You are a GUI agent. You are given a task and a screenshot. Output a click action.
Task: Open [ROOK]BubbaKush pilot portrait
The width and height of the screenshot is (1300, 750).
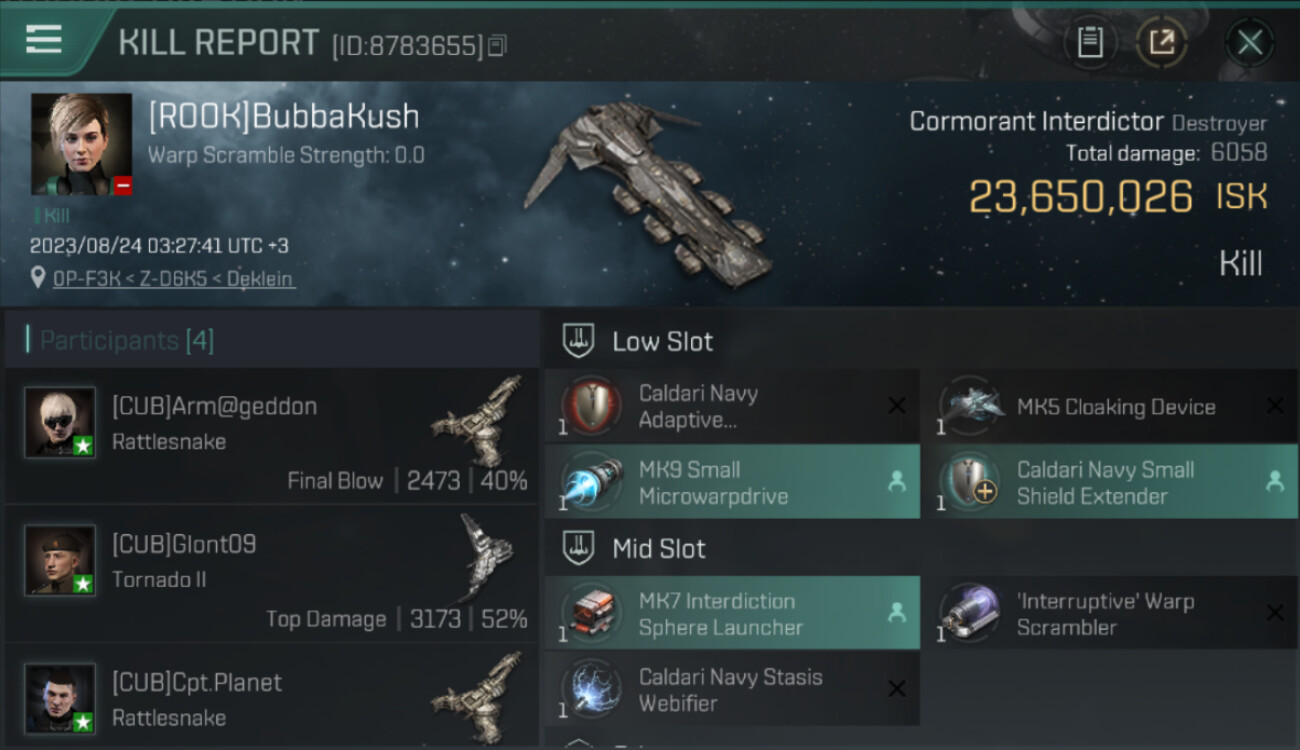pyautogui.click(x=81, y=144)
